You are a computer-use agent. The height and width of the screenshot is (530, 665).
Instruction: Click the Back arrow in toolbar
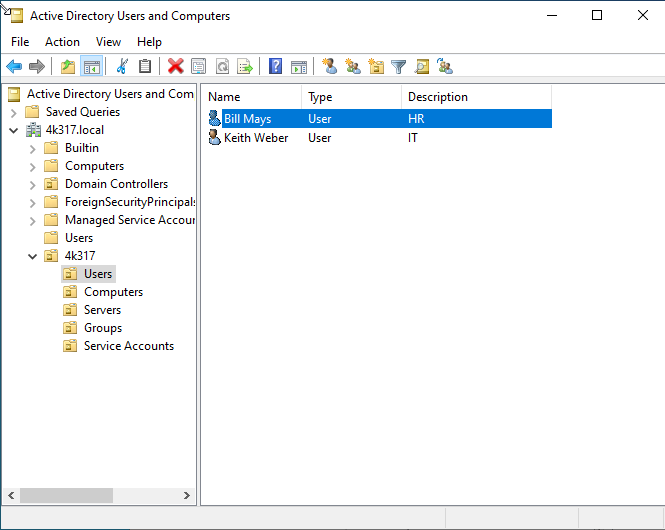[x=14, y=67]
